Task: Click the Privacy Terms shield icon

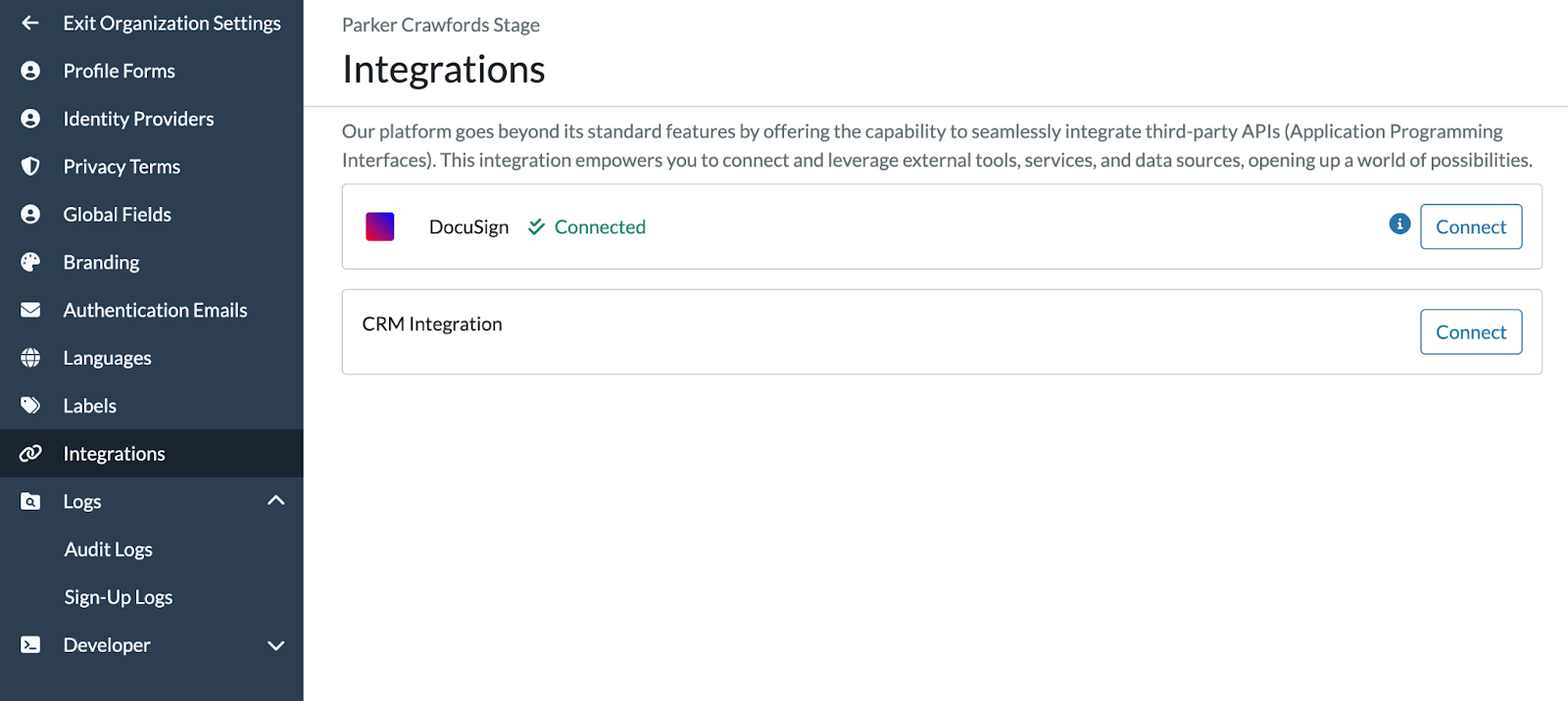Action: 30,166
